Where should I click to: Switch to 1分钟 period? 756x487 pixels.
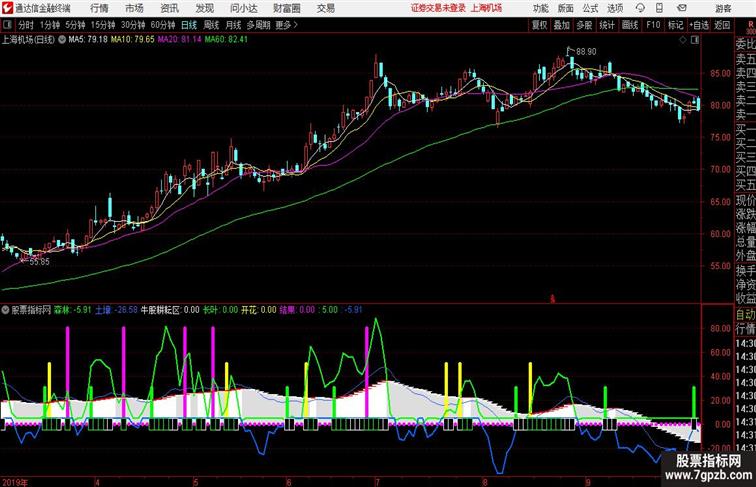pyautogui.click(x=49, y=25)
